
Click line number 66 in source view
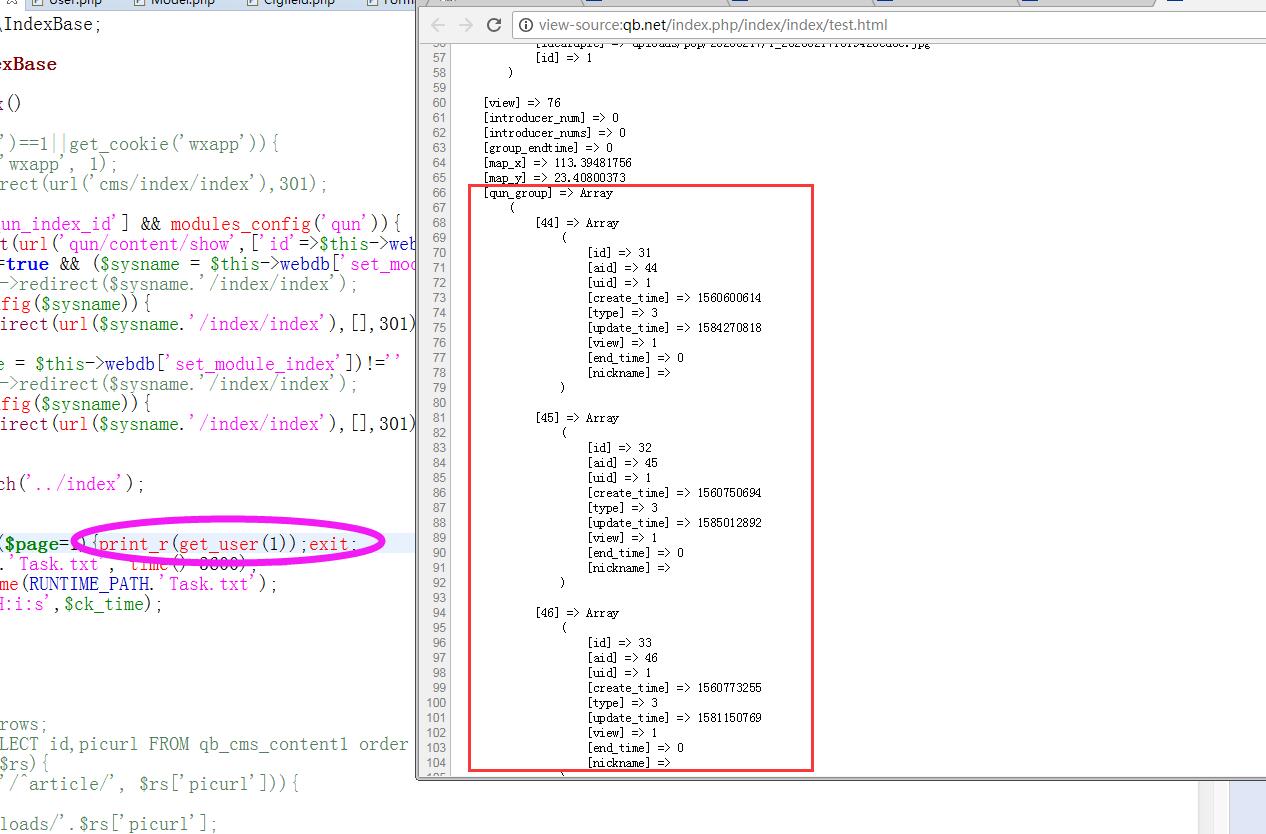tap(439, 193)
